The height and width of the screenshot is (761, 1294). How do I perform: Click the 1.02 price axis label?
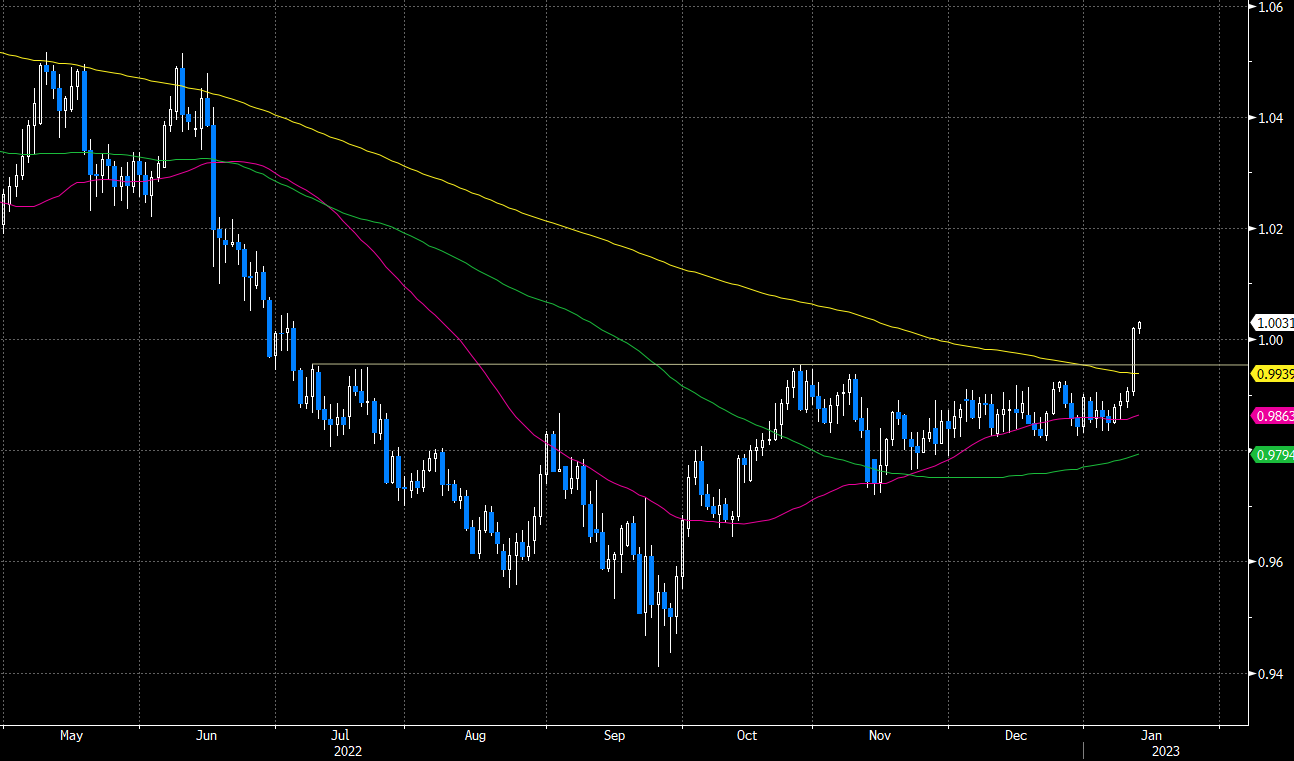[x=1271, y=229]
